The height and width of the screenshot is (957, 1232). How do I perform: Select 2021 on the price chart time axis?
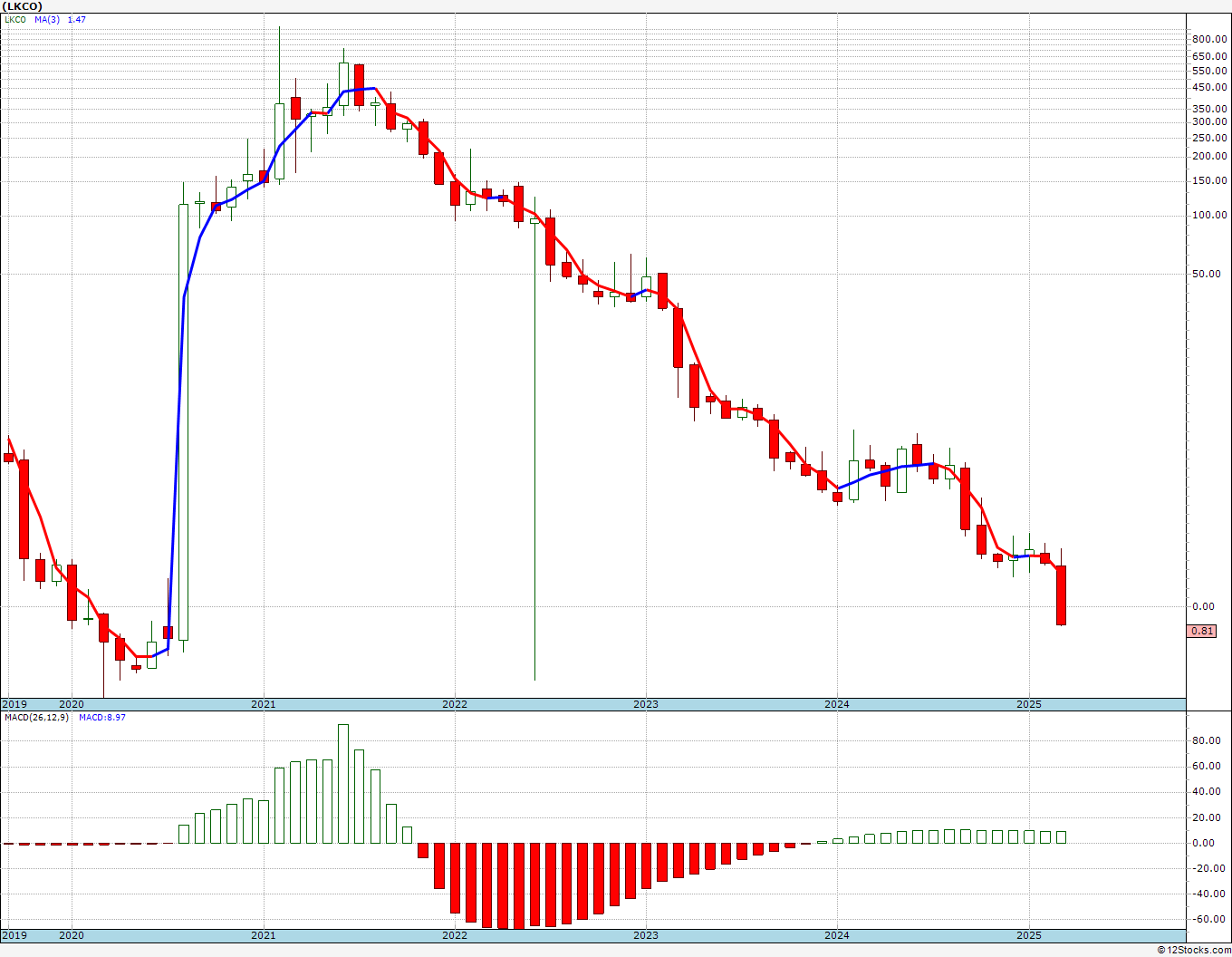[x=264, y=704]
